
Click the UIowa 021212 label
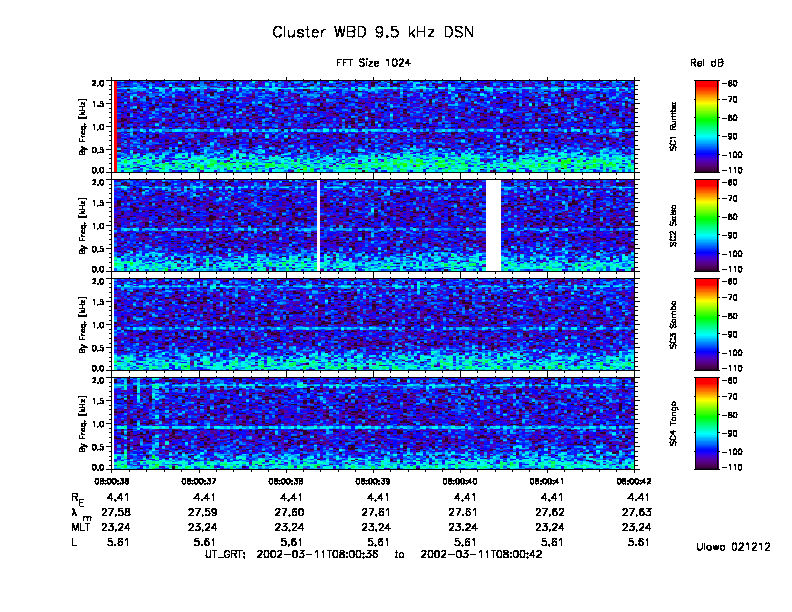click(x=732, y=547)
